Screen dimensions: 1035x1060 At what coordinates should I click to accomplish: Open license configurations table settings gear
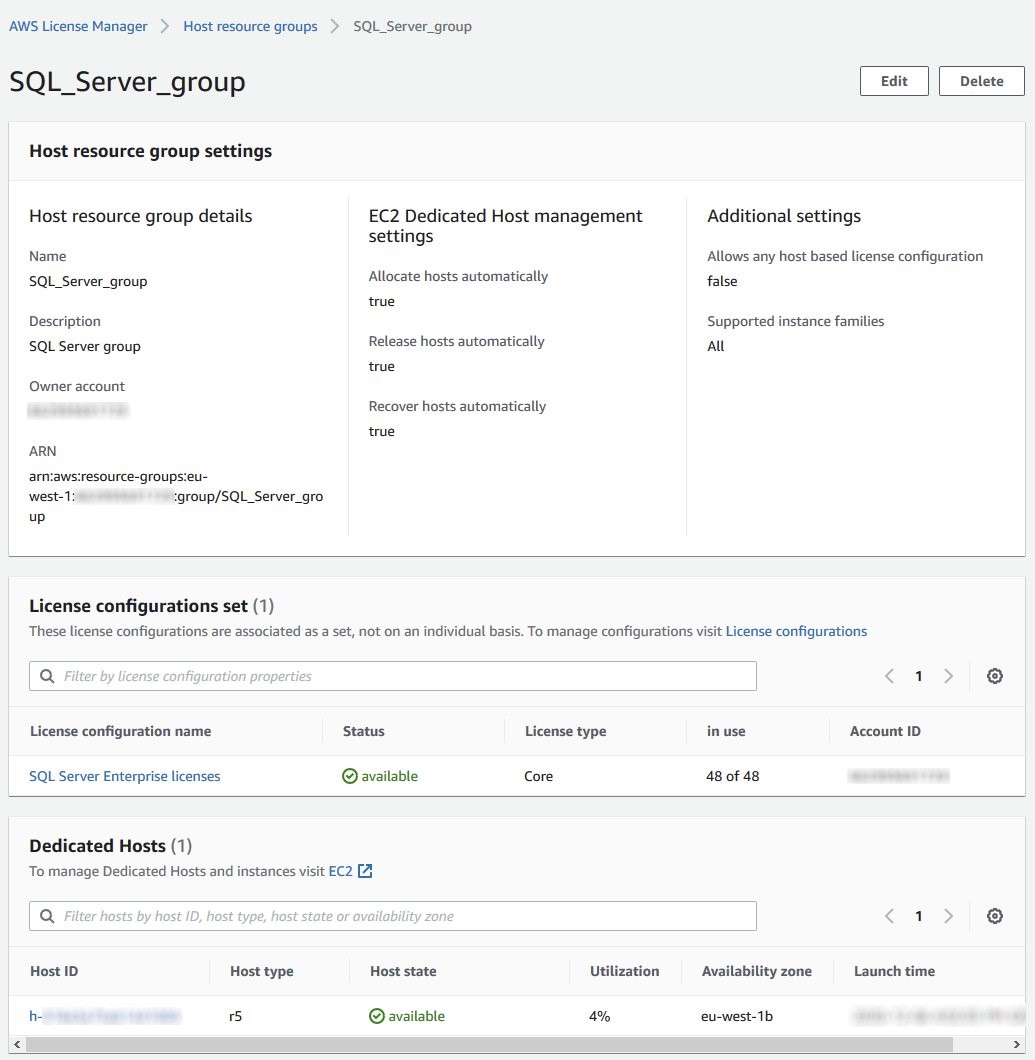(x=994, y=676)
